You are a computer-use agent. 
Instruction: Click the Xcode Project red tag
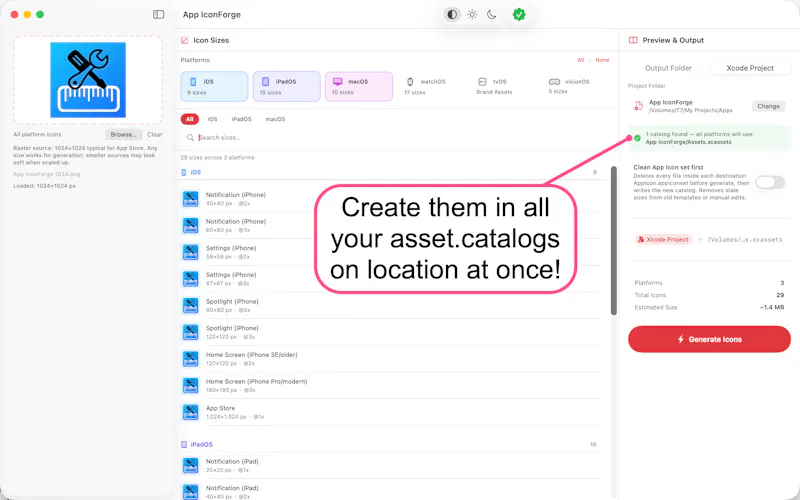(663, 239)
